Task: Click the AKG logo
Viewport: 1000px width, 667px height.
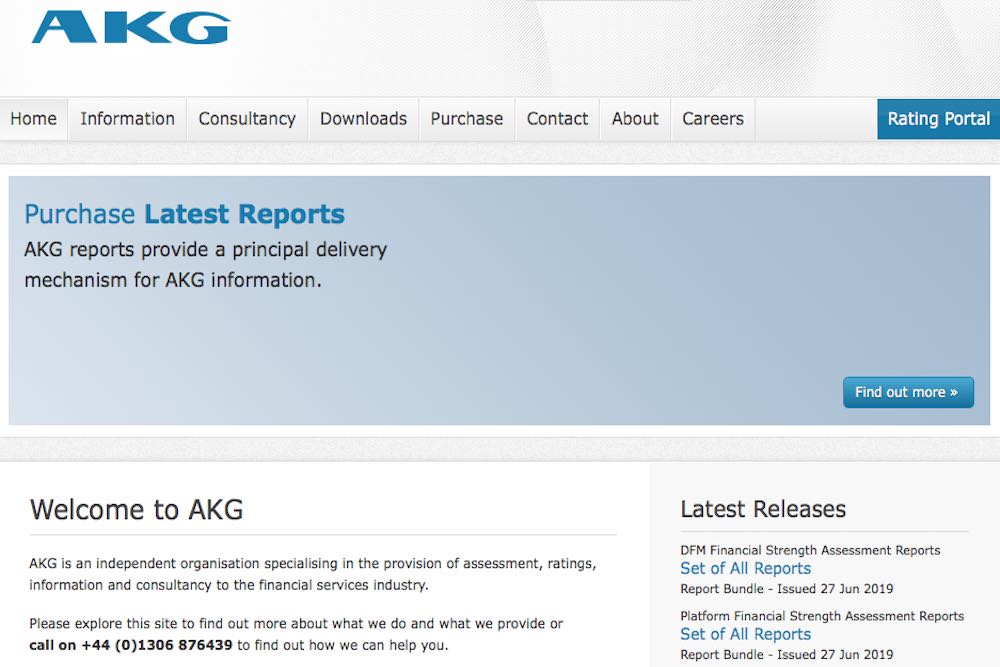Action: pos(131,27)
